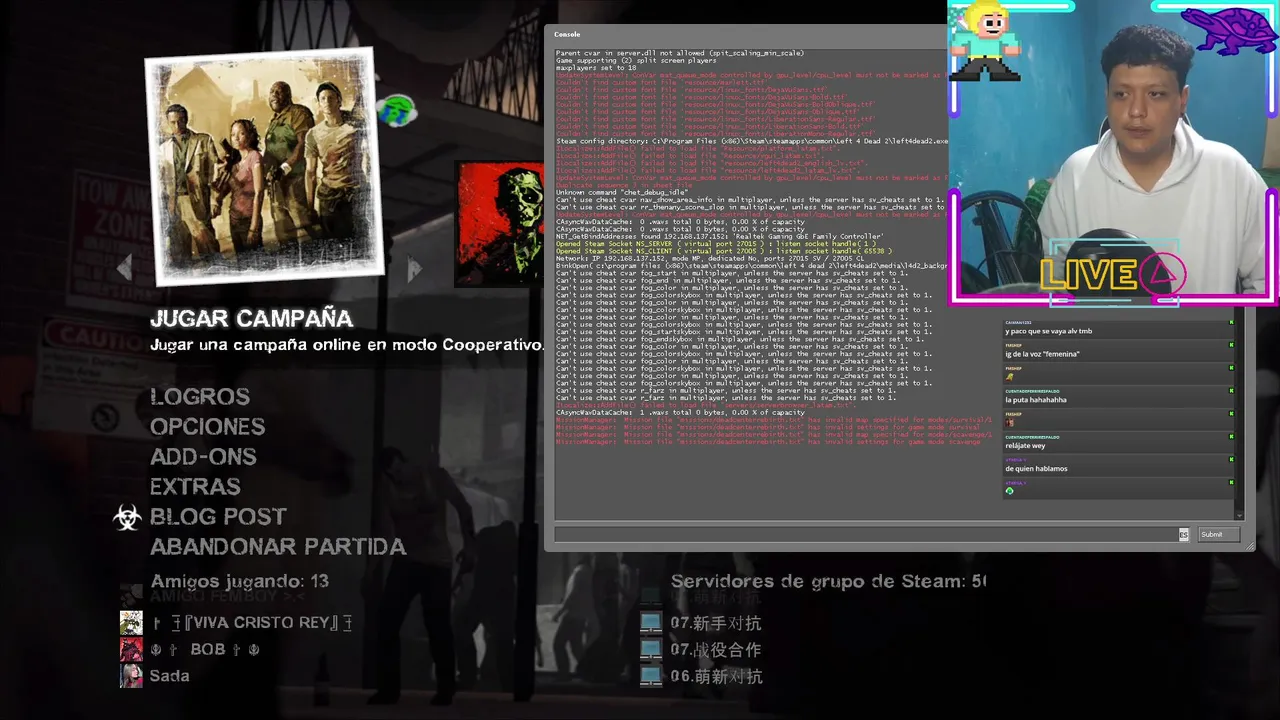Click server icon for 06.萌新对抗
The width and height of the screenshot is (1280, 720).
(651, 676)
